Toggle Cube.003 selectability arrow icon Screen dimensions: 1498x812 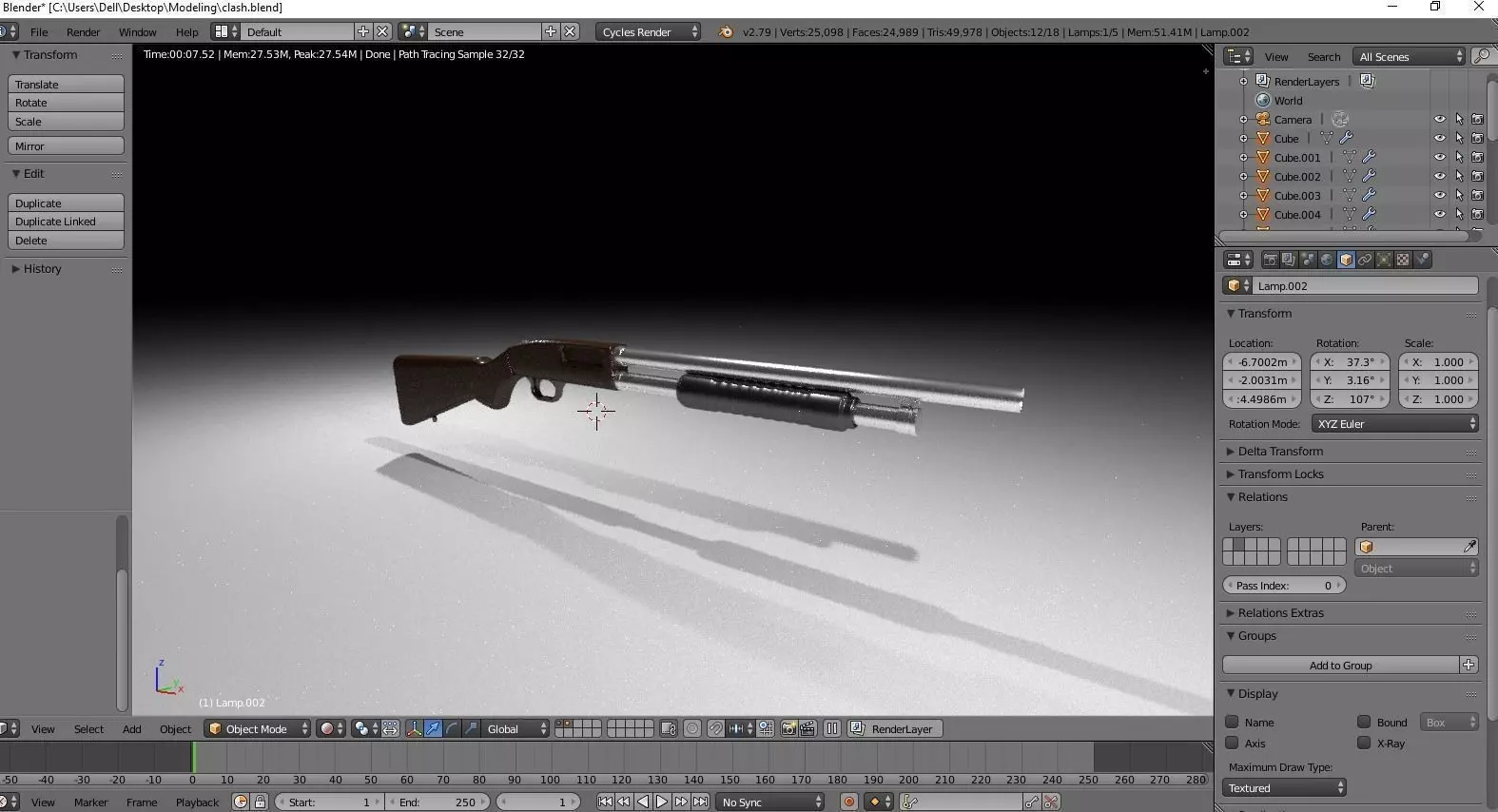(1459, 195)
